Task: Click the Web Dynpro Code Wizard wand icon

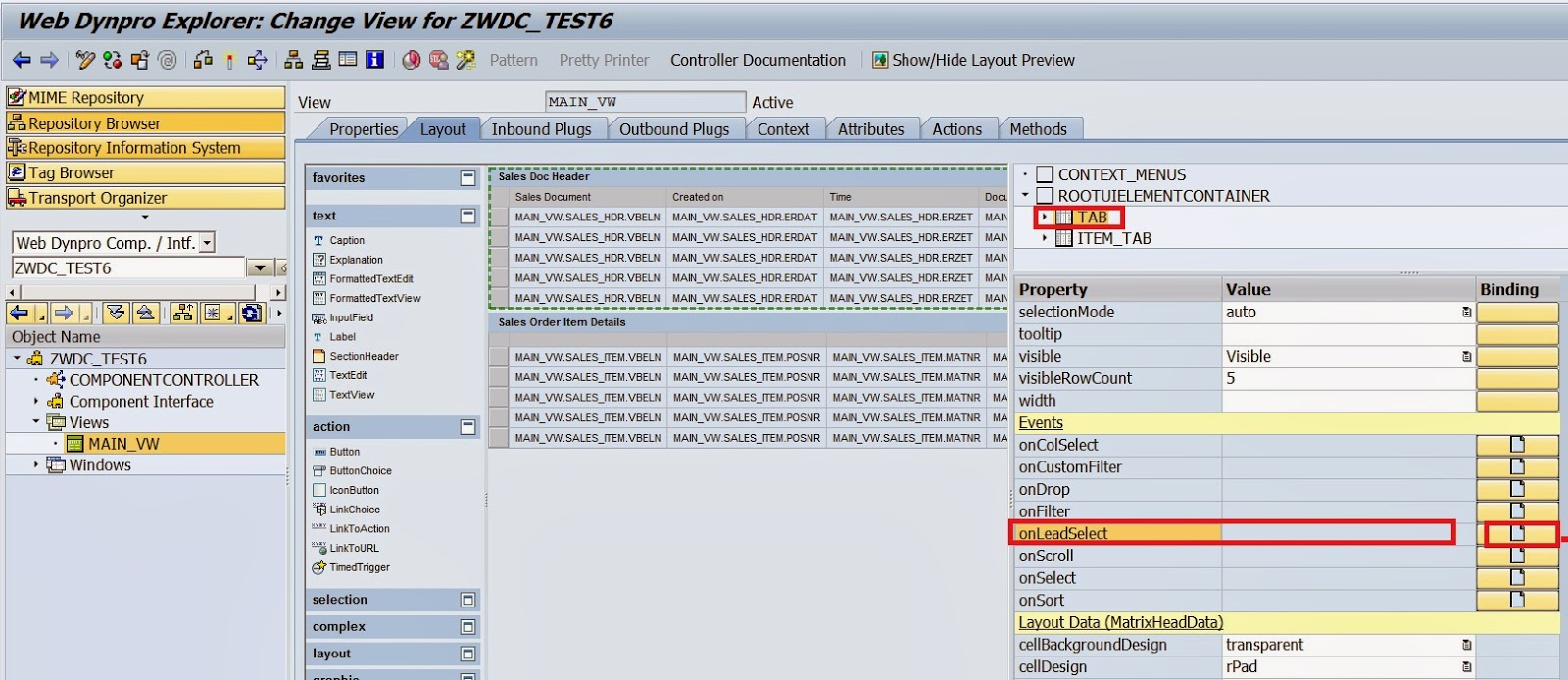Action: pos(466,61)
